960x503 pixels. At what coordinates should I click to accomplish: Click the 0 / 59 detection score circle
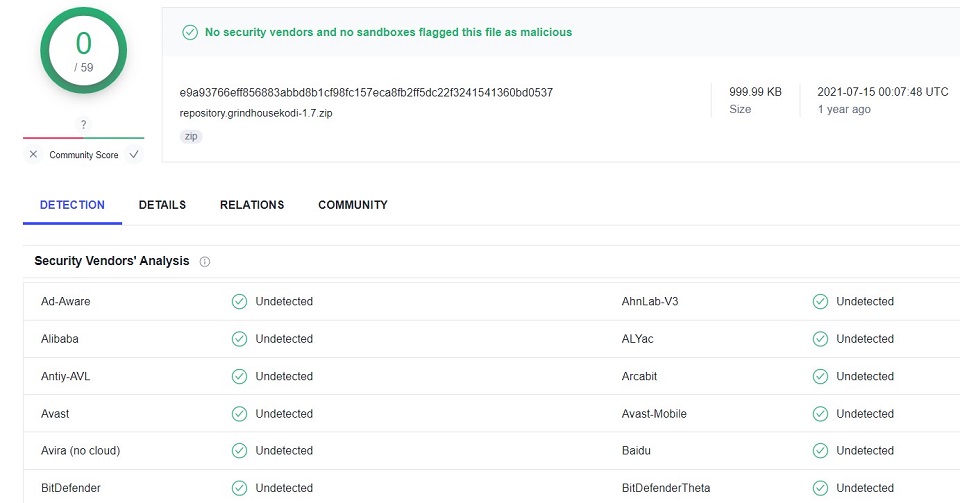pos(84,50)
